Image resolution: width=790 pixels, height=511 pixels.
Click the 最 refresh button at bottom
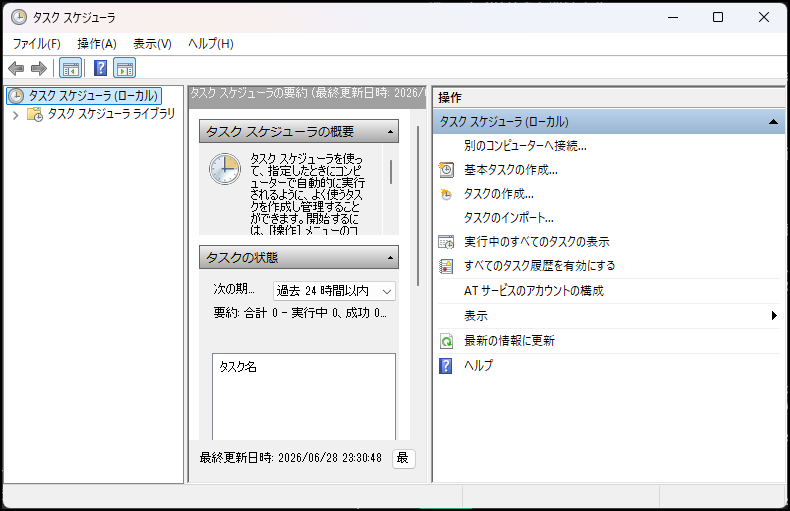click(x=404, y=458)
